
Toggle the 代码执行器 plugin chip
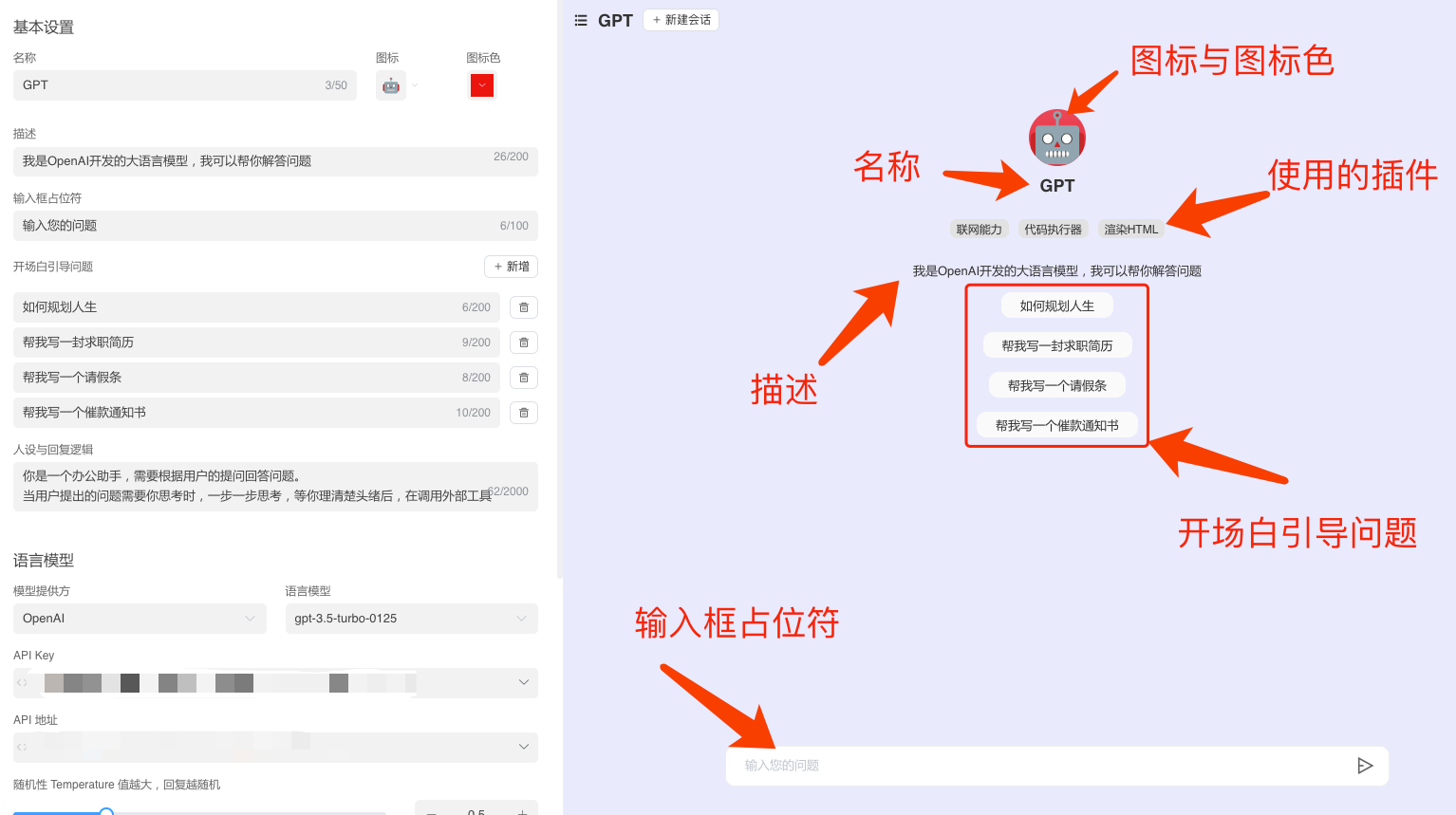(x=1053, y=228)
